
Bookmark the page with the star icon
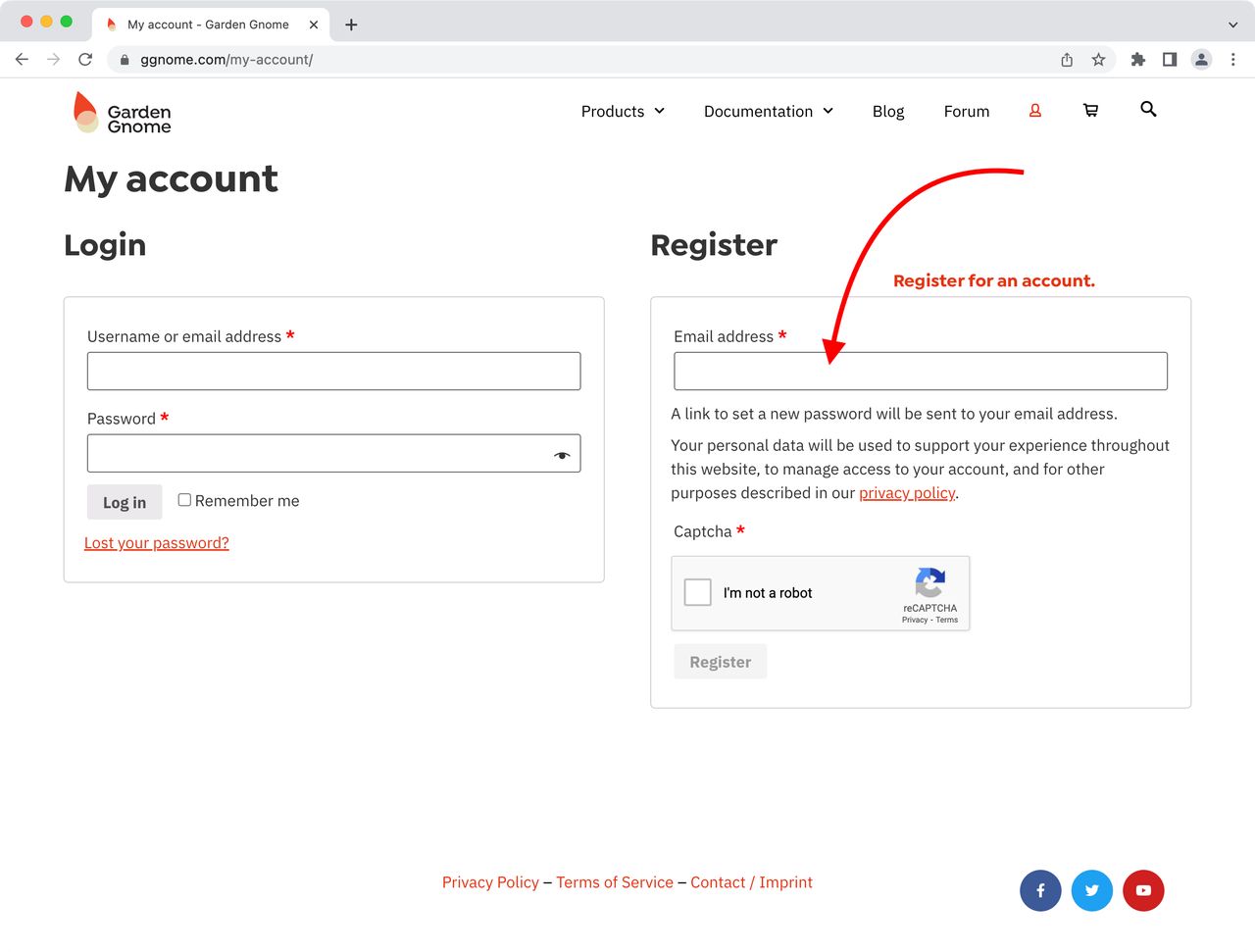tap(1100, 59)
